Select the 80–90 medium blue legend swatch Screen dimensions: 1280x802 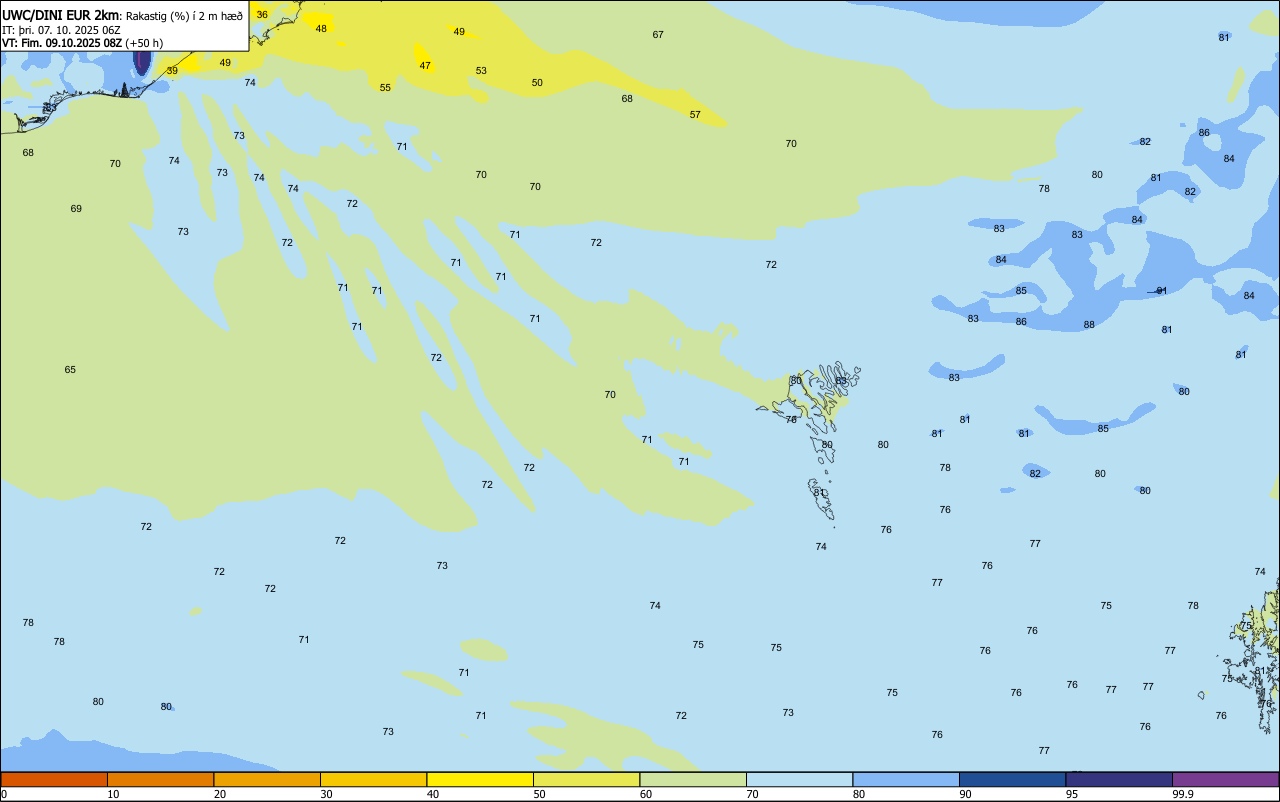[x=906, y=779]
